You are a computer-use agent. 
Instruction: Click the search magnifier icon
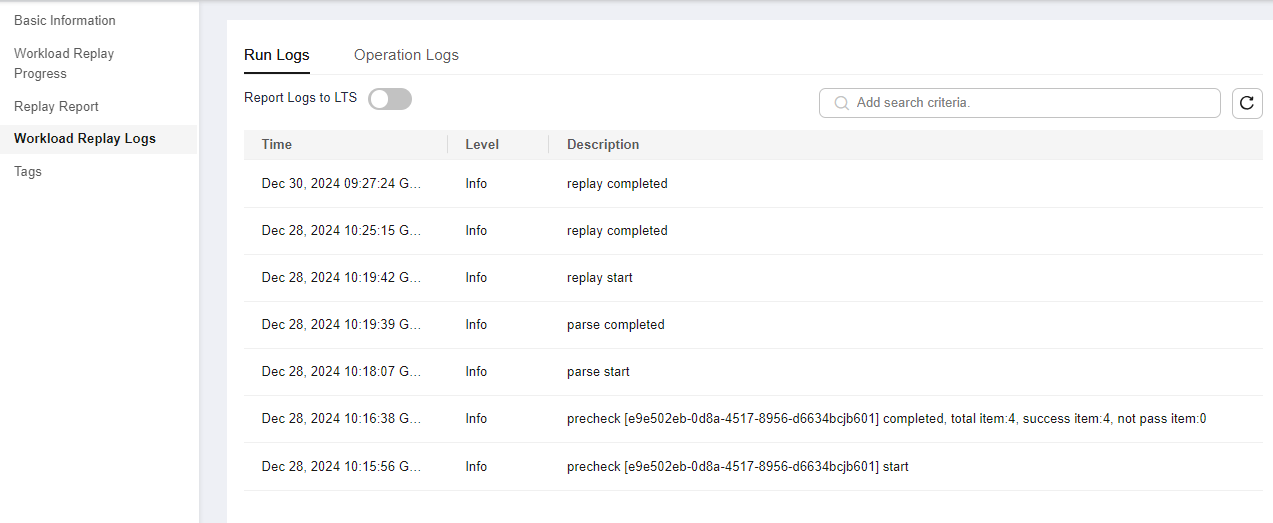tap(842, 103)
